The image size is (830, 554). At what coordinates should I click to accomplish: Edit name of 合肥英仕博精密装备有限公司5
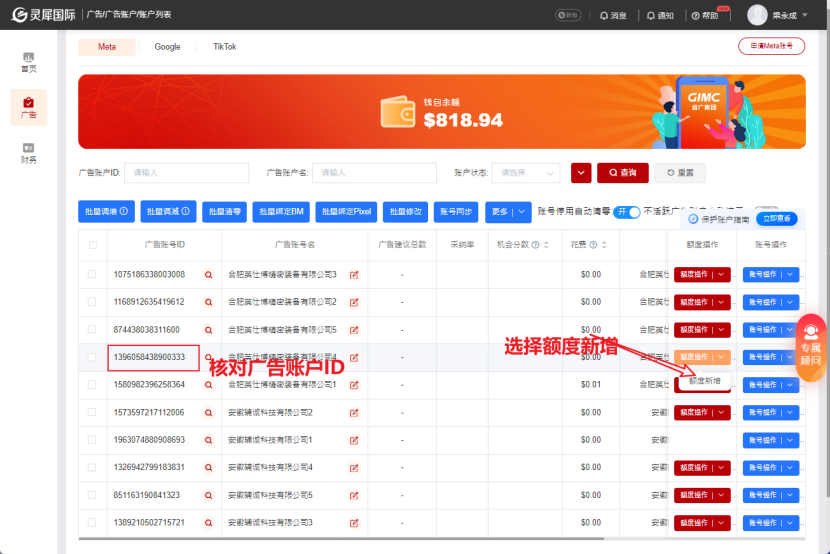point(354,330)
